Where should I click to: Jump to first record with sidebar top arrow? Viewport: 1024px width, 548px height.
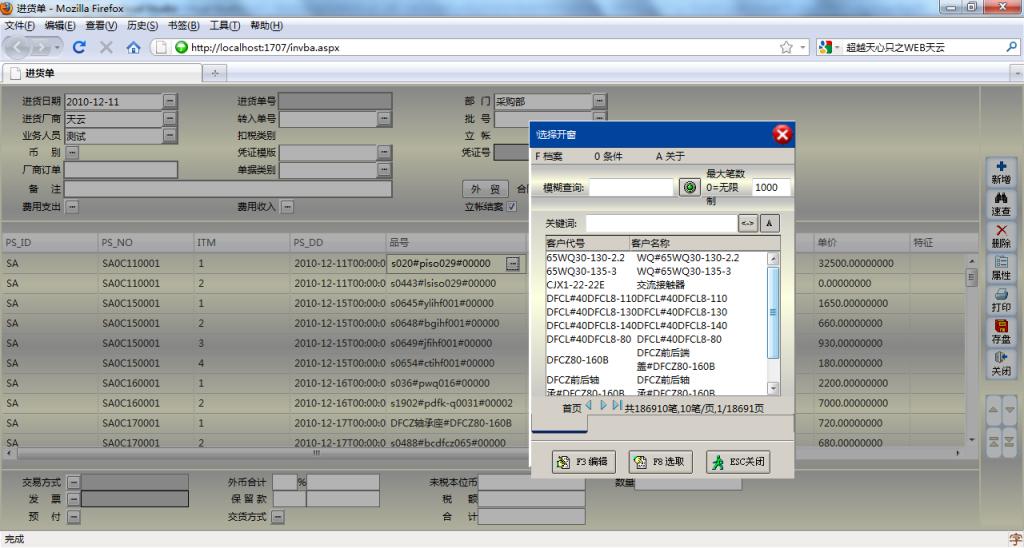coord(993,442)
